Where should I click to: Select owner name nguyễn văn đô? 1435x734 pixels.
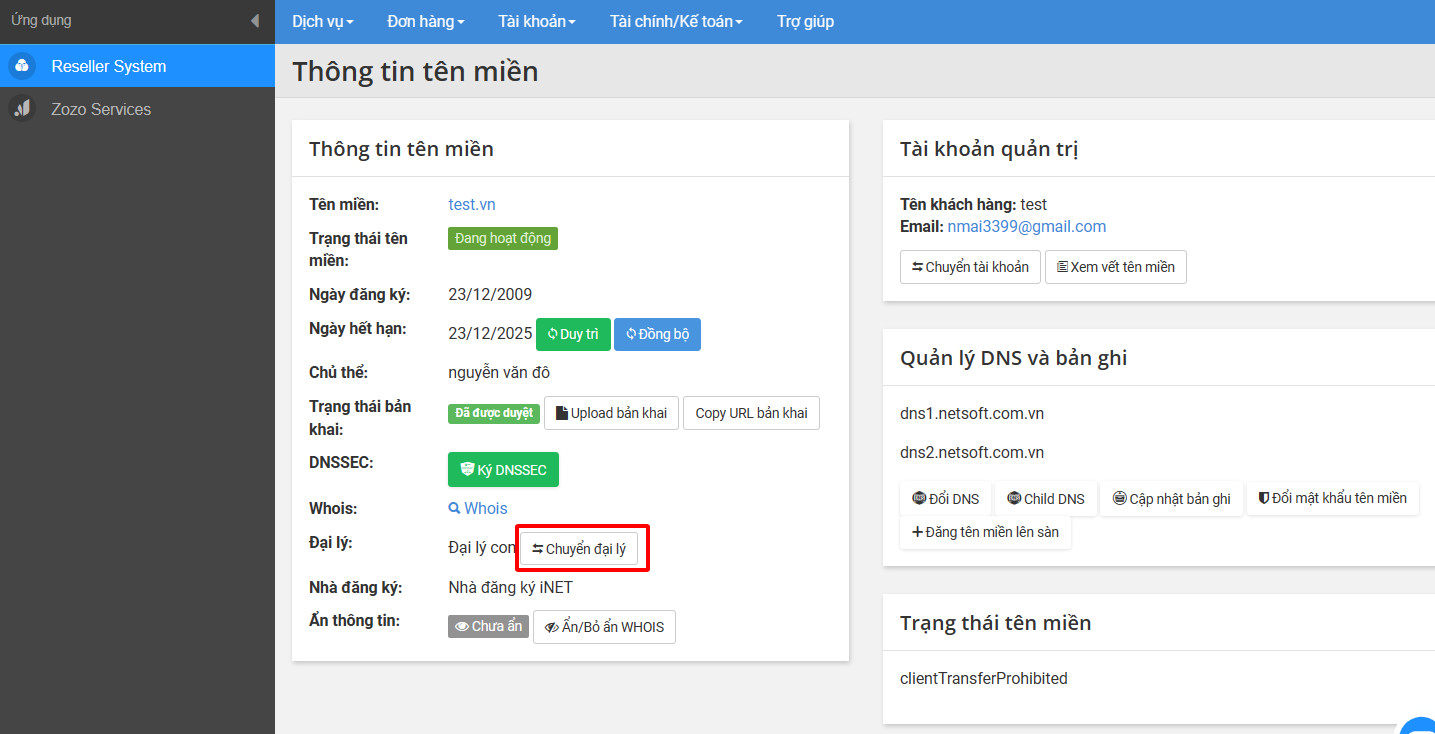point(499,372)
